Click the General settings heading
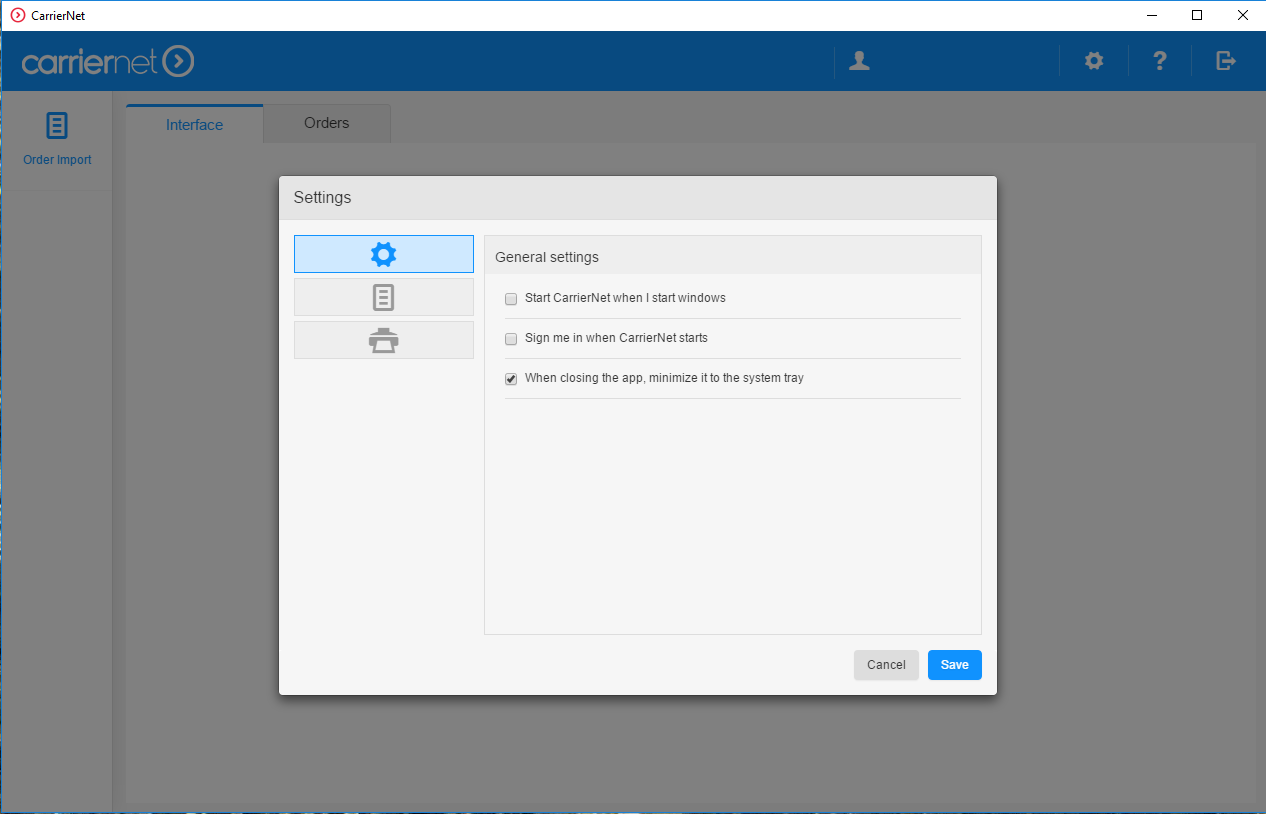The image size is (1266, 814). (x=547, y=257)
